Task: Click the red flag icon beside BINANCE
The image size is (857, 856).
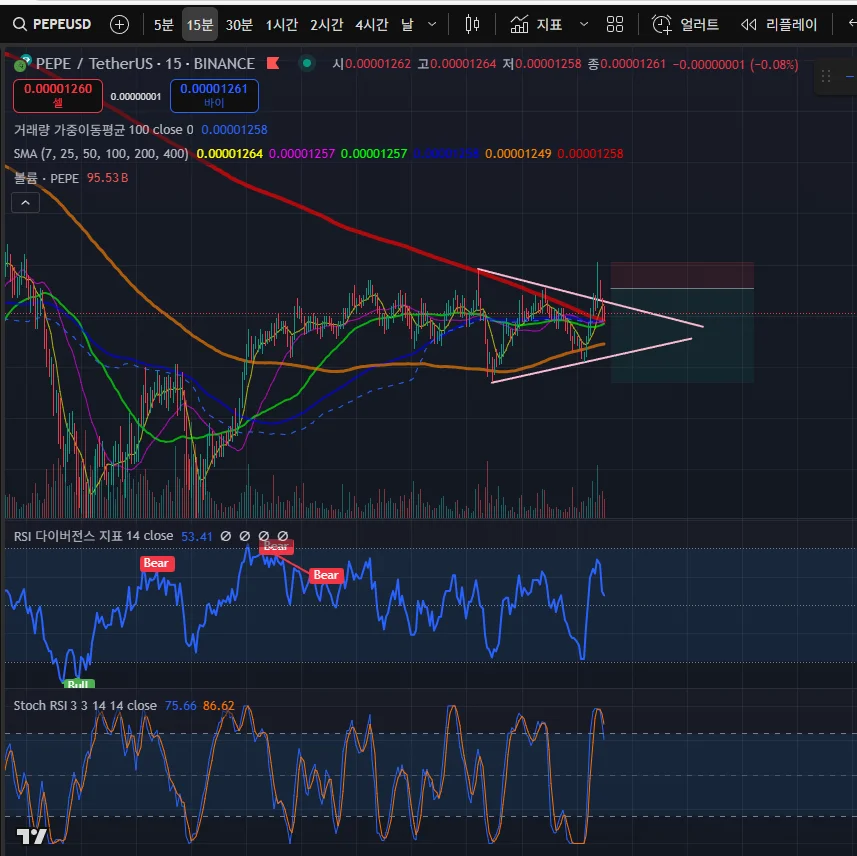Action: (x=273, y=63)
